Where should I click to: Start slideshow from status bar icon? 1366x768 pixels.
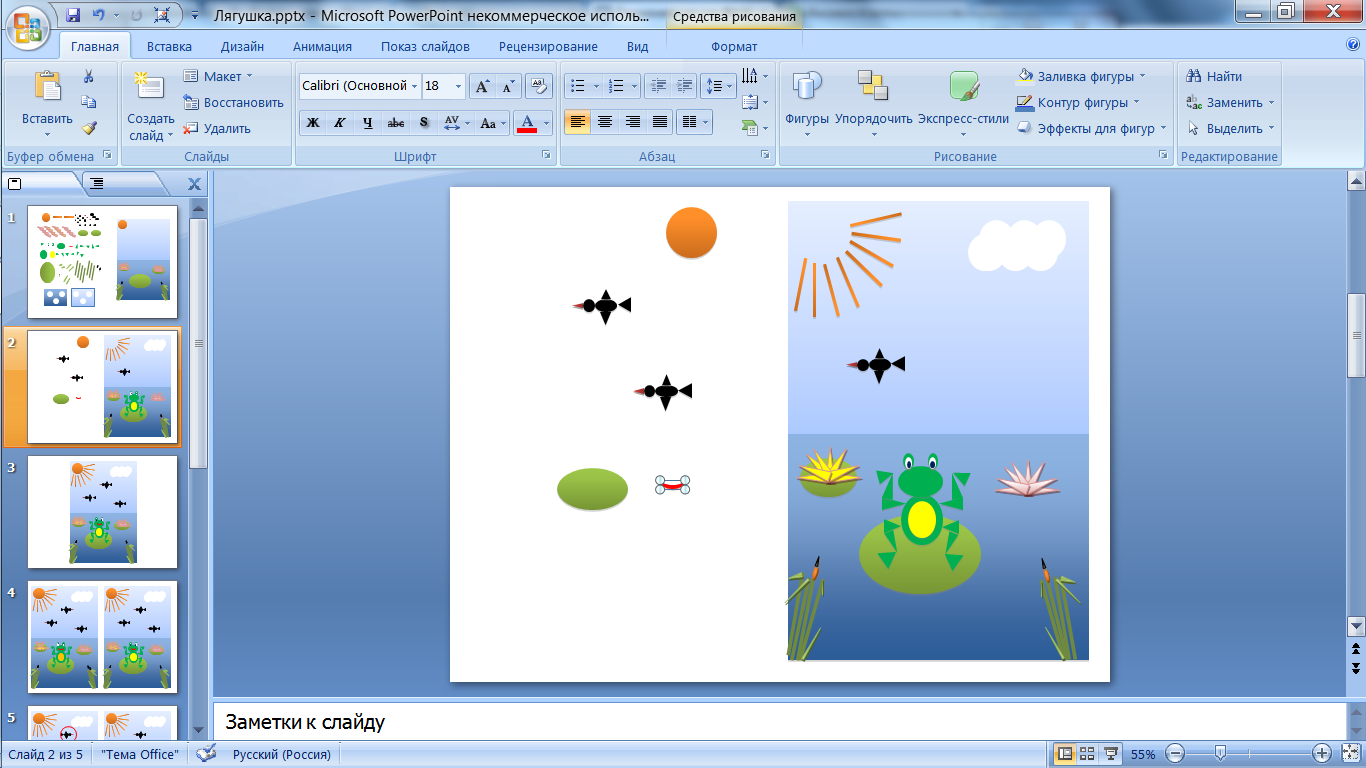pyautogui.click(x=1110, y=753)
